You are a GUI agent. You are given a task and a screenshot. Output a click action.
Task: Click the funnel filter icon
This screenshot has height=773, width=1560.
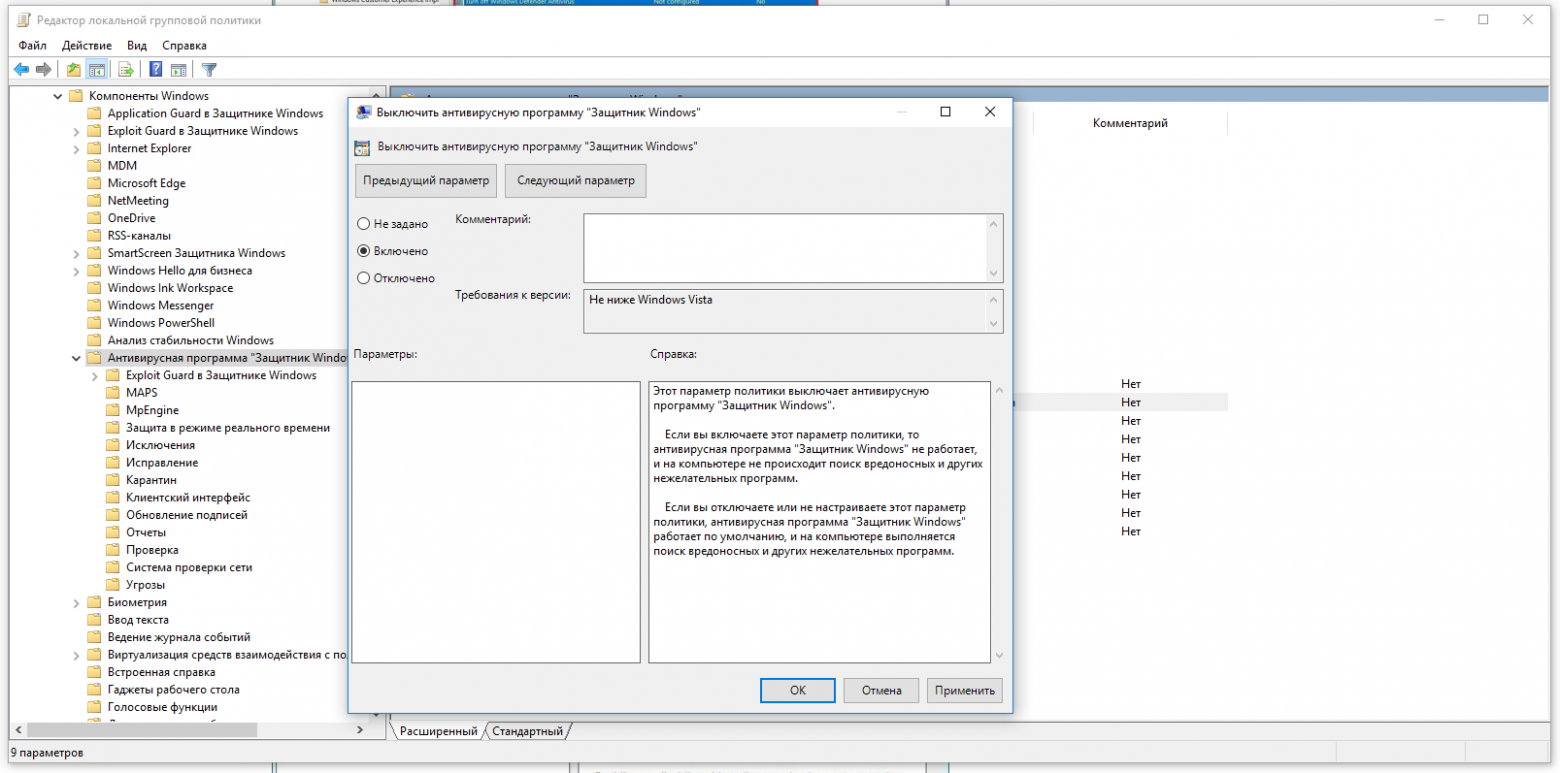coord(209,69)
